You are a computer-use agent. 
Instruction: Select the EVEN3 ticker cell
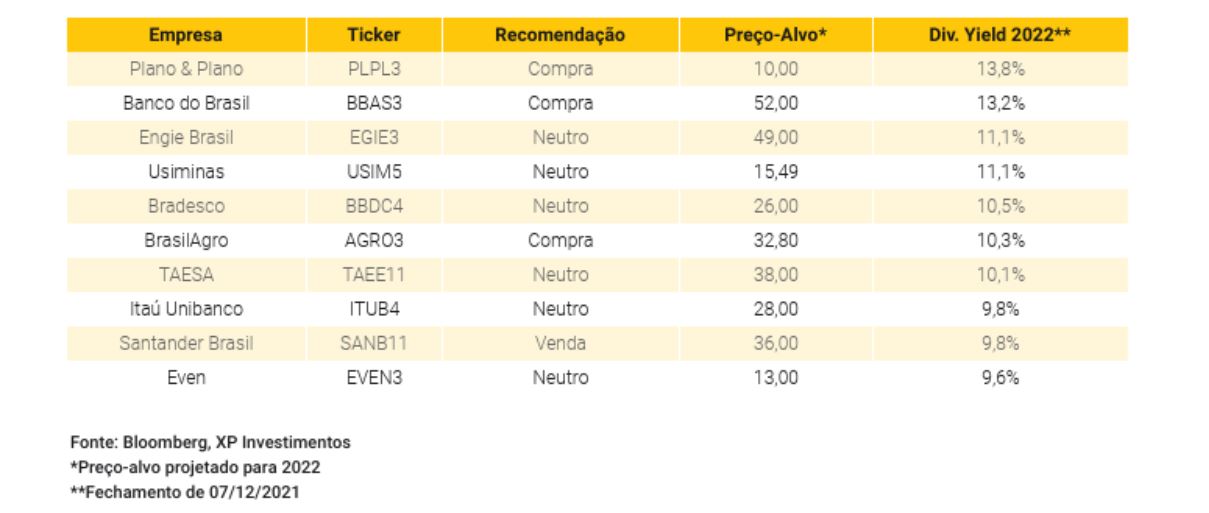pos(374,377)
